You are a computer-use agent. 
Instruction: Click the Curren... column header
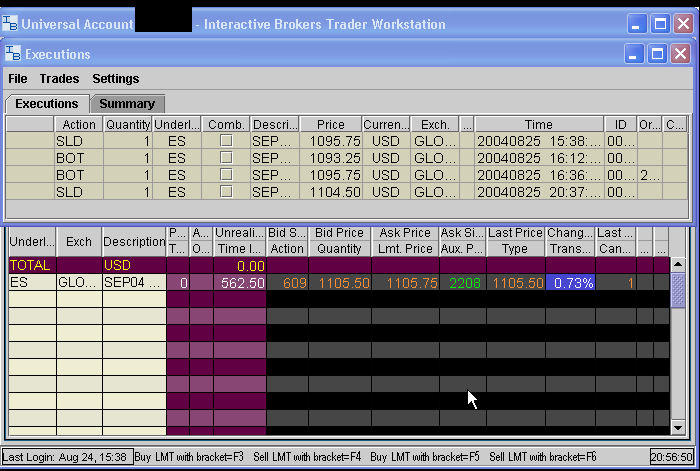click(386, 124)
